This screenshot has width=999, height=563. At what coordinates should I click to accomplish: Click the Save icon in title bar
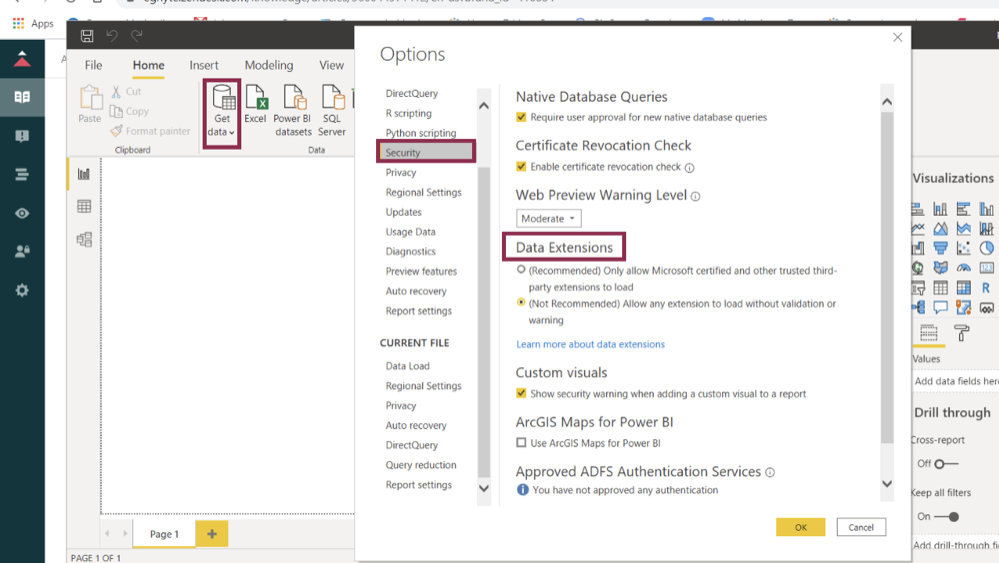coord(87,36)
